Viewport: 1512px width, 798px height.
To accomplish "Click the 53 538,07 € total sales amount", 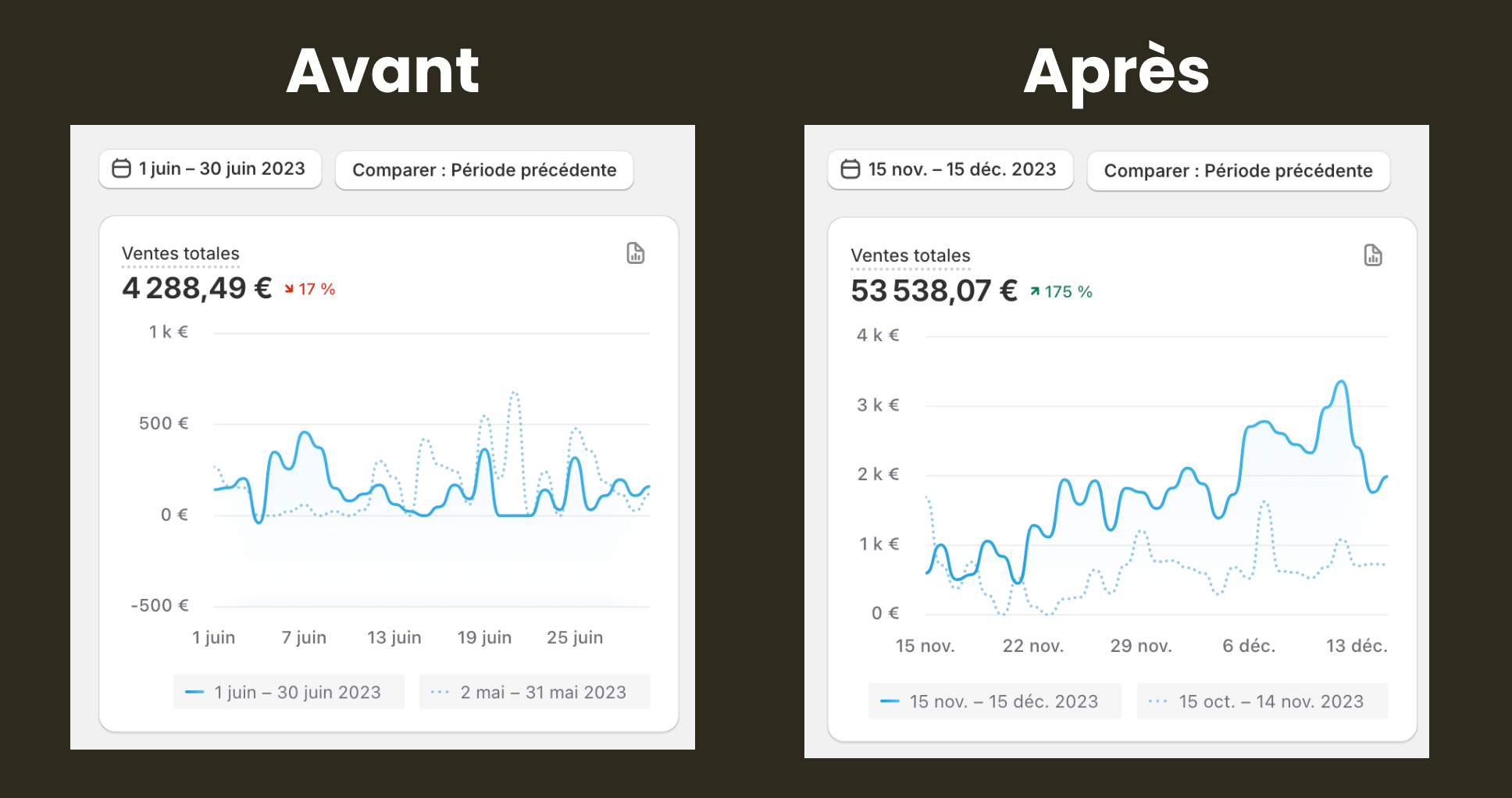I will pos(933,291).
